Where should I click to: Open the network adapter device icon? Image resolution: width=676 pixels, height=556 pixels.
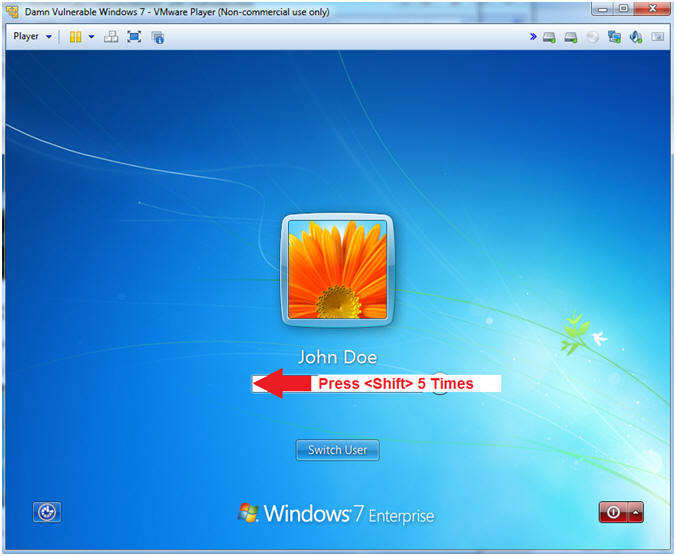point(614,37)
